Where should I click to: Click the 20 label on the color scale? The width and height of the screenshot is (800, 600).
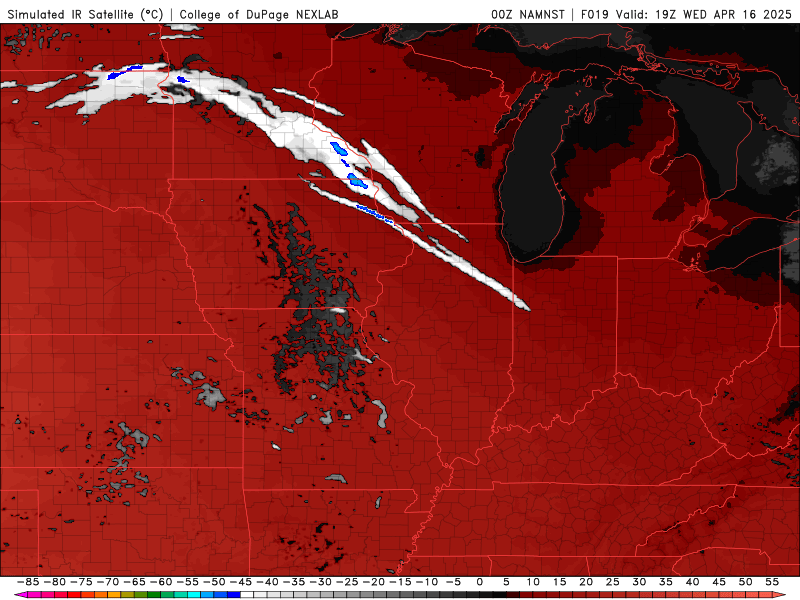pos(586,582)
